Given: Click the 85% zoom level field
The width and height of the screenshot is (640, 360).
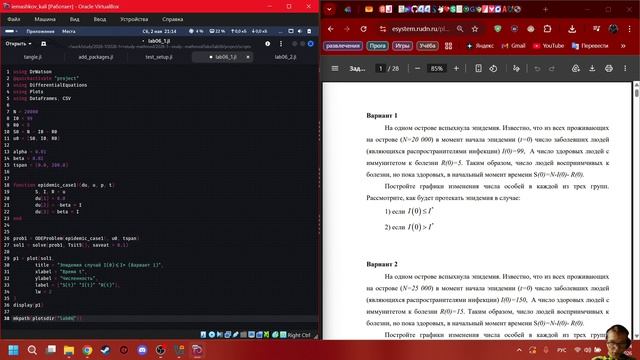Looking at the screenshot, I should (436, 68).
